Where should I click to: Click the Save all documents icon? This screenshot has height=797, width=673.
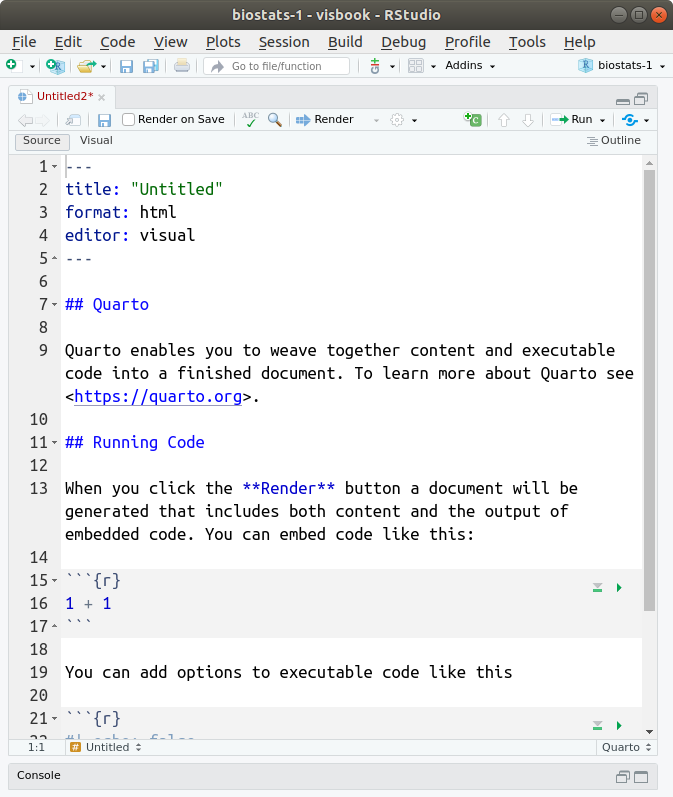pos(150,66)
